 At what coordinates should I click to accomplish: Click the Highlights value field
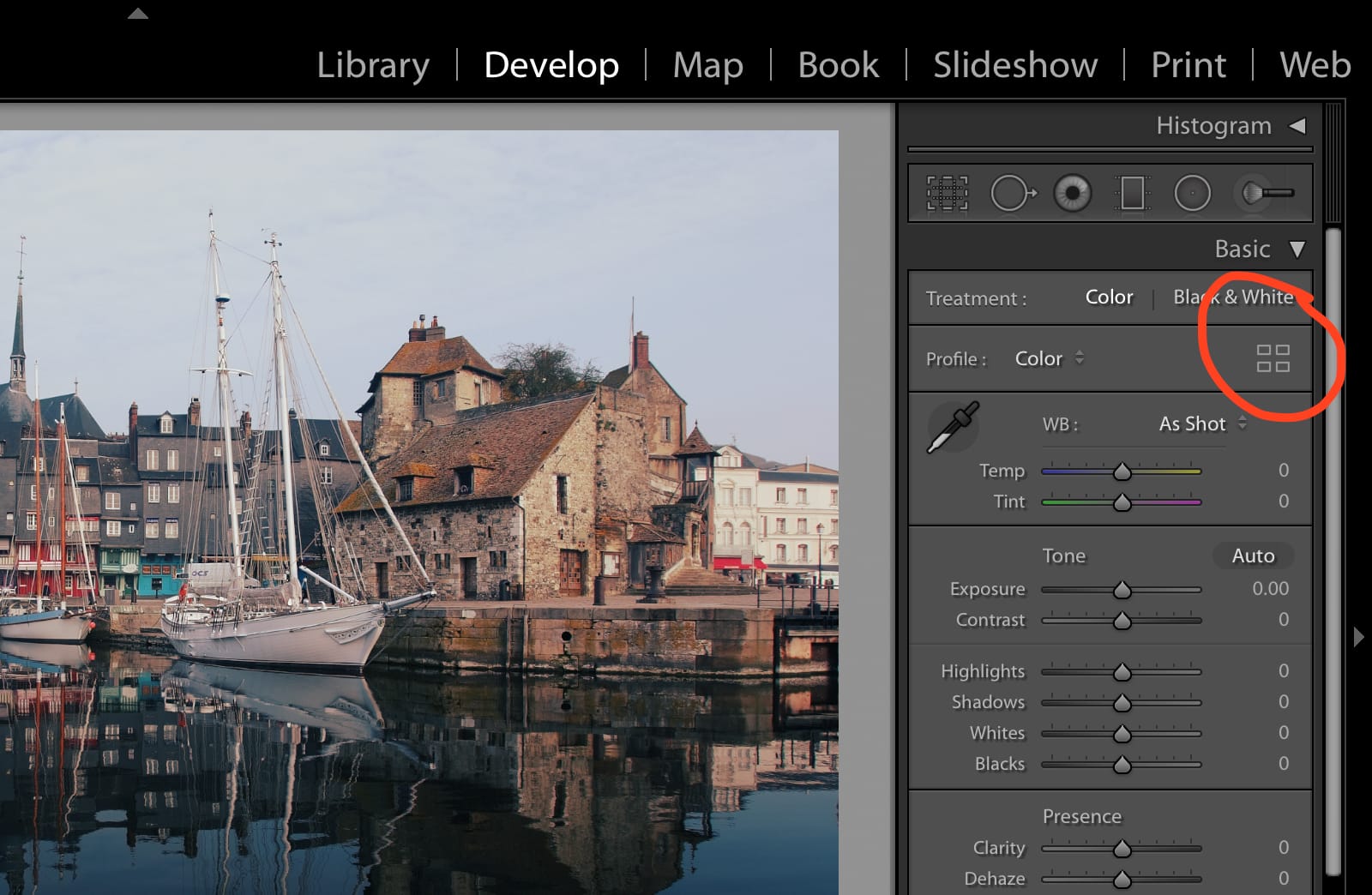click(x=1283, y=670)
